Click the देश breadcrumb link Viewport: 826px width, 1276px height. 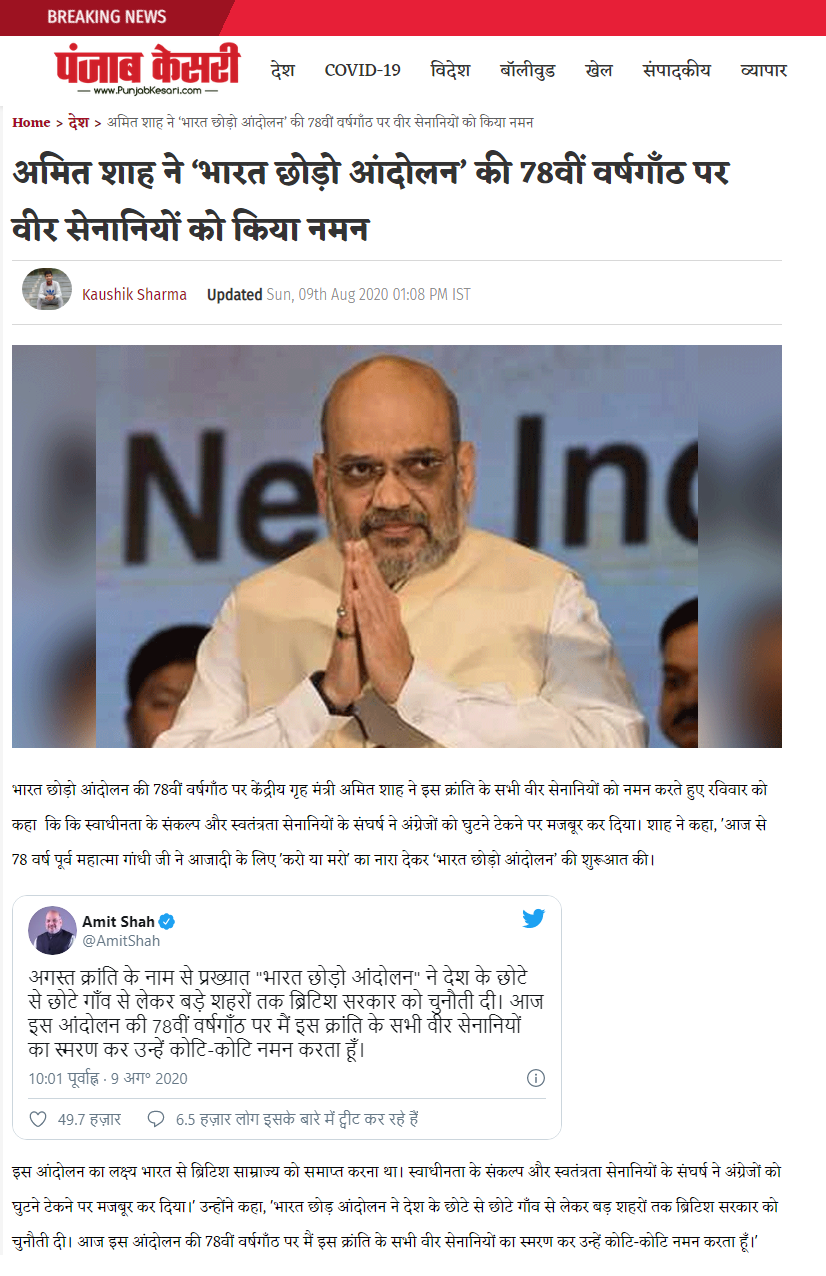pyautogui.click(x=79, y=122)
